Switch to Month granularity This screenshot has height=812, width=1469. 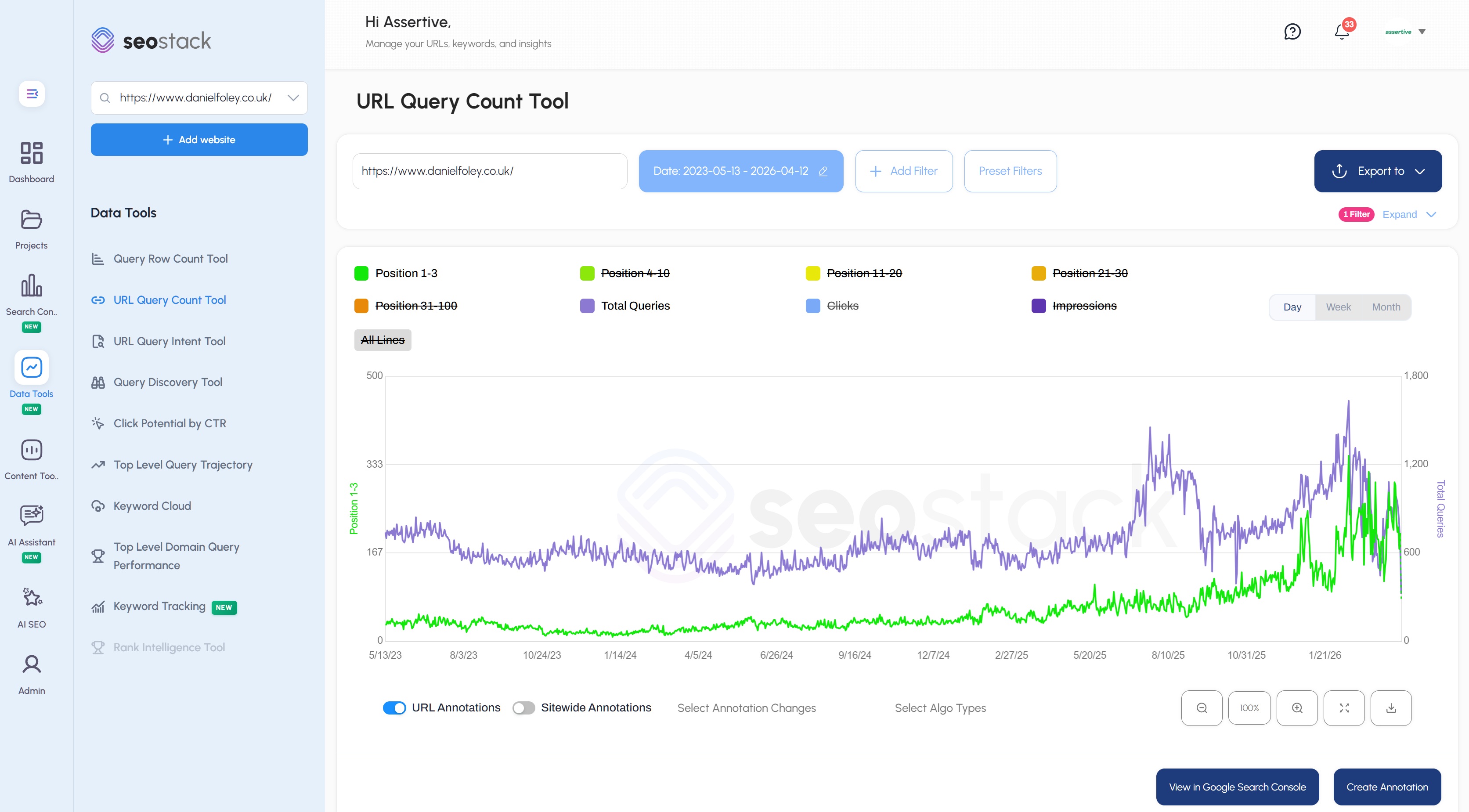(x=1386, y=307)
